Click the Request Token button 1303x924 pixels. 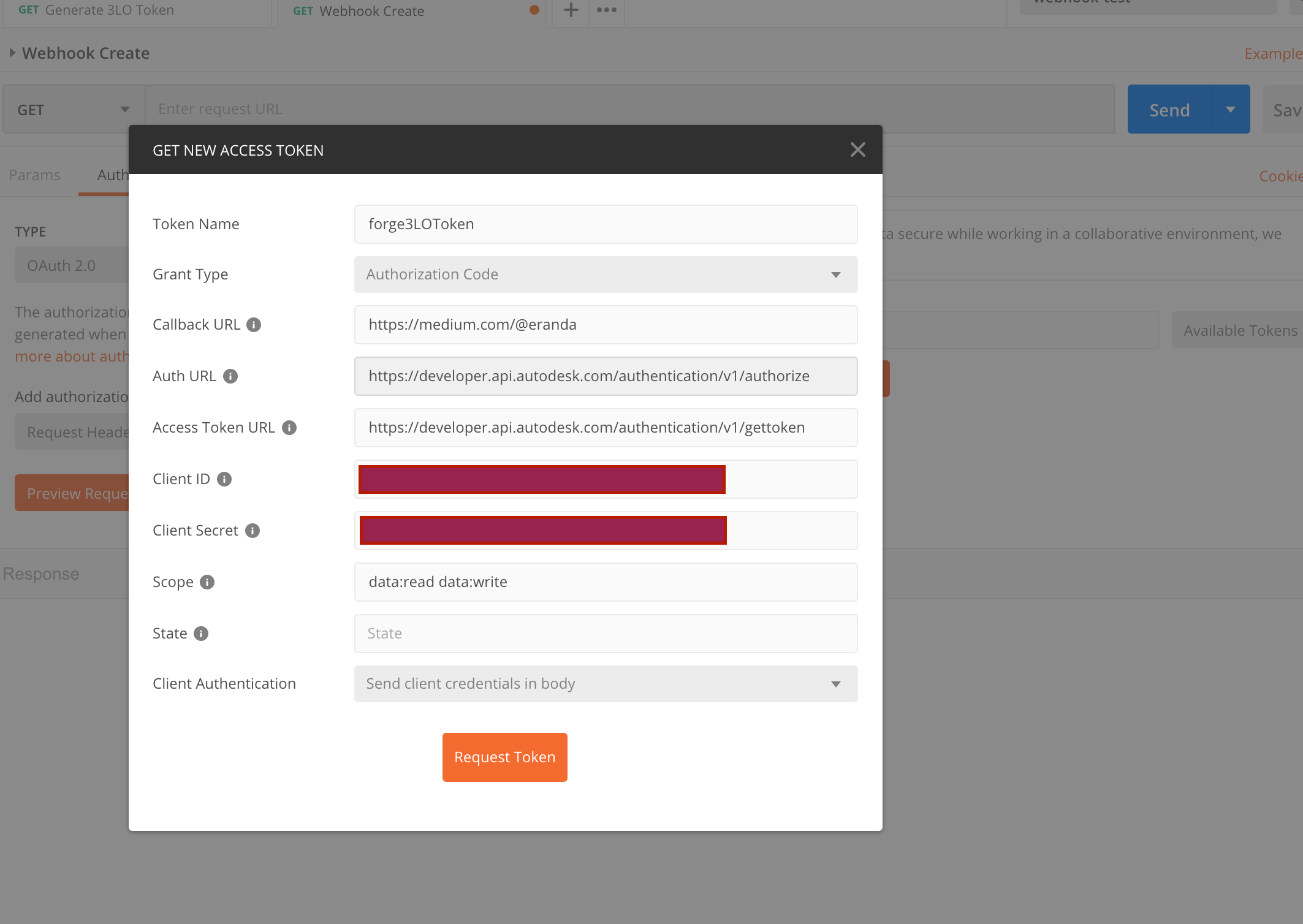pyautogui.click(x=504, y=757)
